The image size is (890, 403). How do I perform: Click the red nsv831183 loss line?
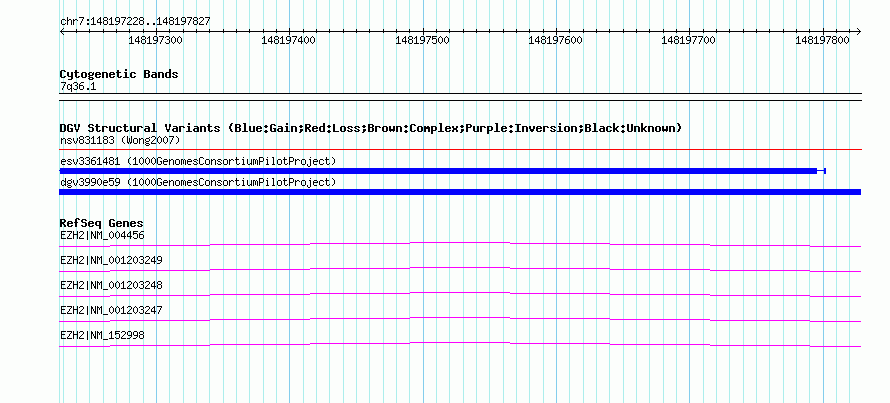[x=460, y=150]
